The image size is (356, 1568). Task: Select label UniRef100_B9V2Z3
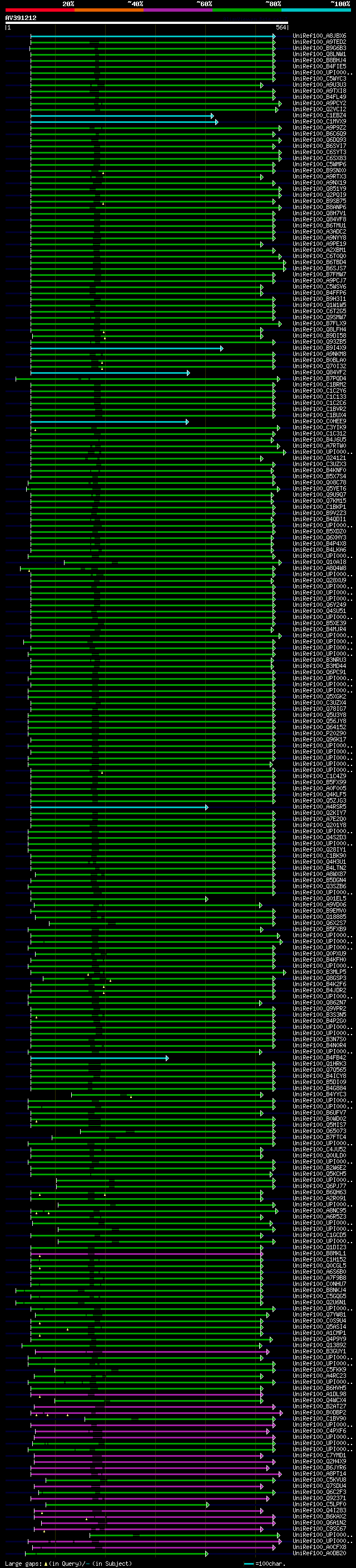(319, 513)
